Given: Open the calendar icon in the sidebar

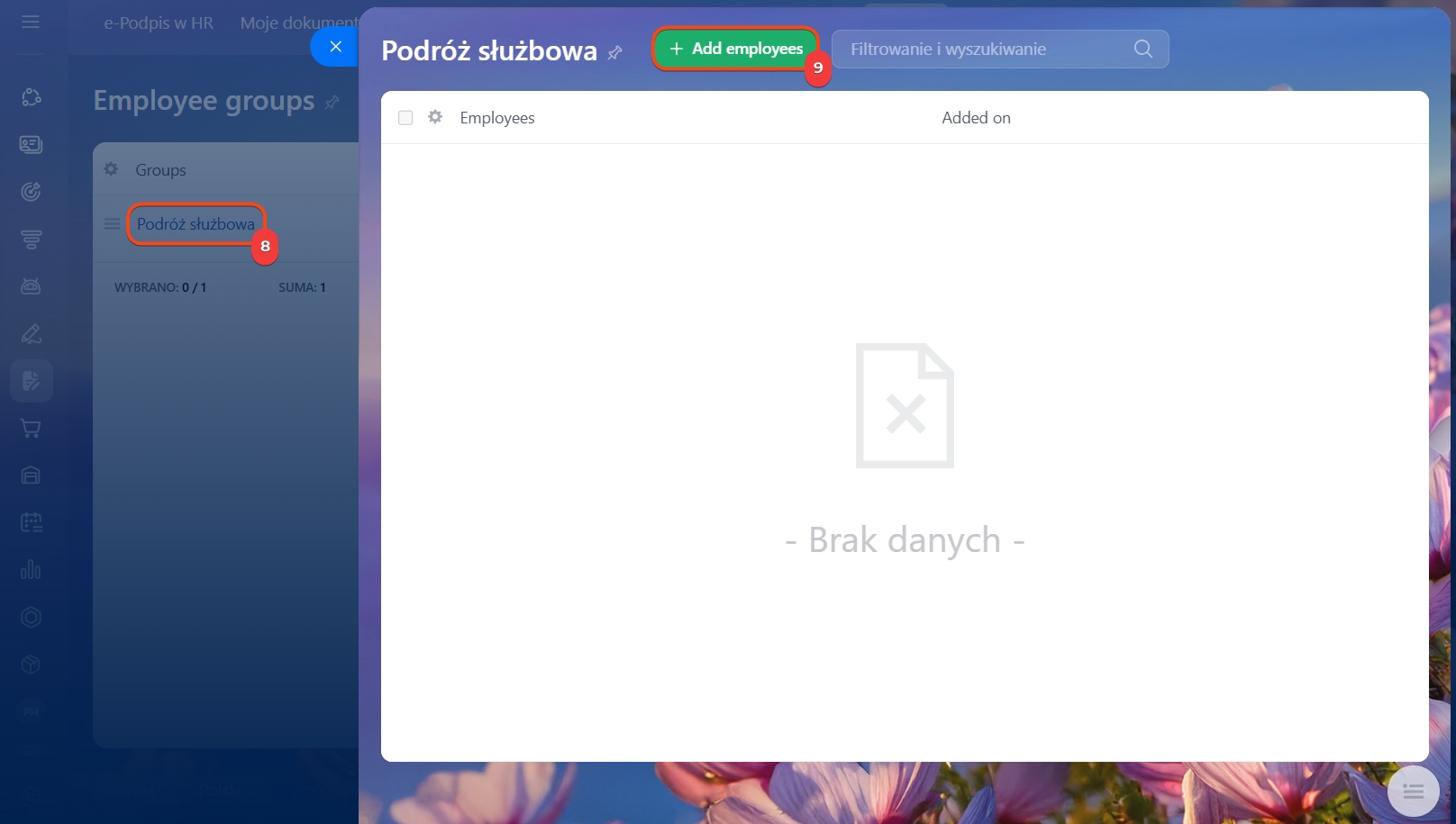Looking at the screenshot, I should [31, 522].
